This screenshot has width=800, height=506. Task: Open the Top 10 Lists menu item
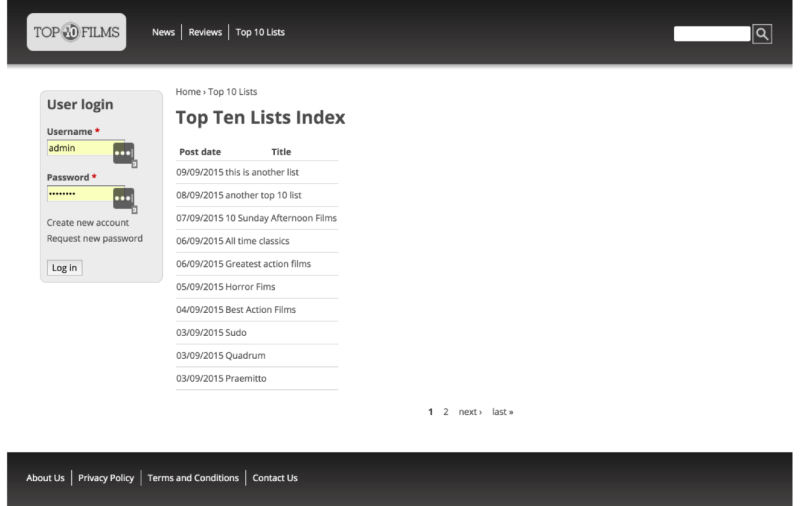point(260,32)
